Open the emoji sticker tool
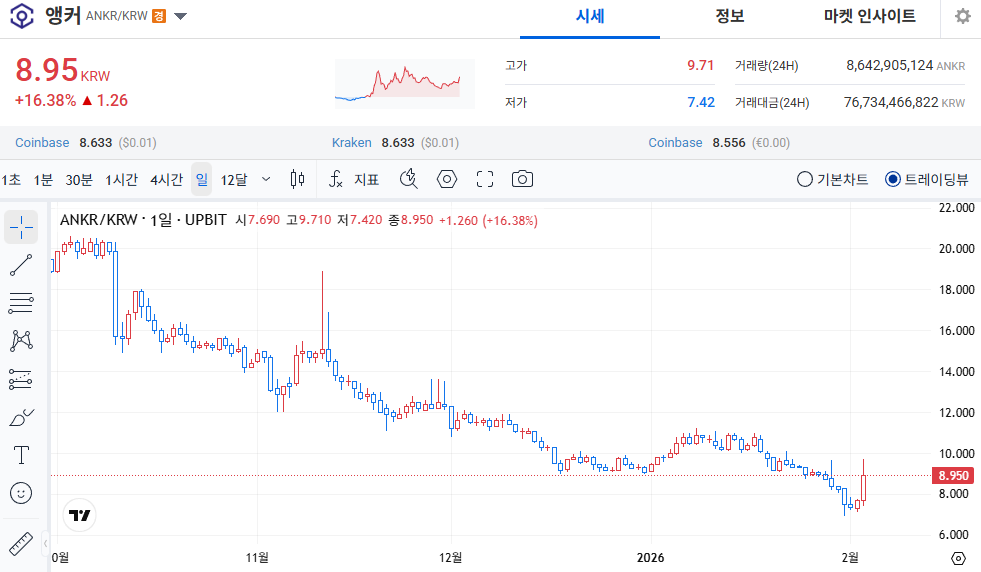The image size is (981, 572). pos(21,493)
